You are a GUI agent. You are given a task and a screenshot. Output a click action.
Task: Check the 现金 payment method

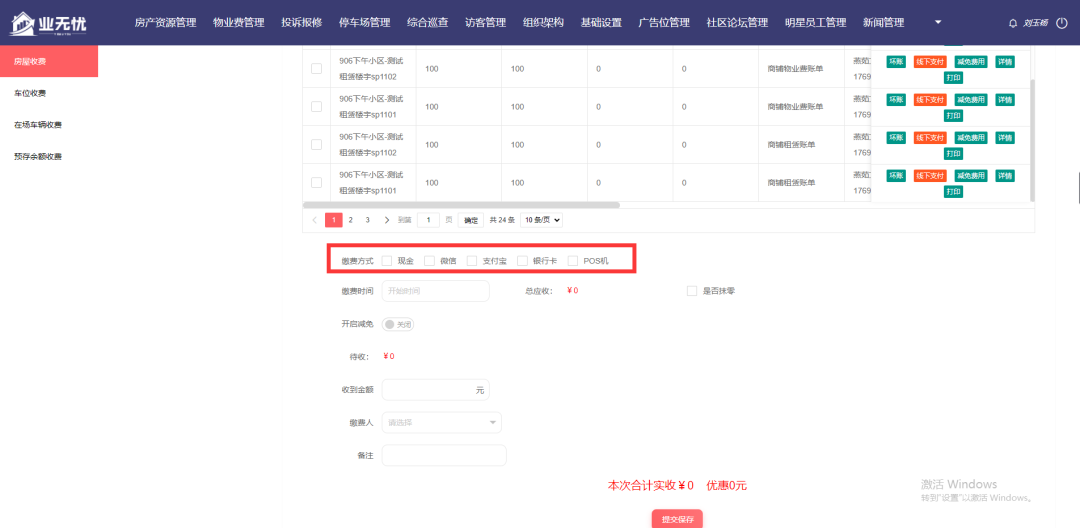click(387, 261)
